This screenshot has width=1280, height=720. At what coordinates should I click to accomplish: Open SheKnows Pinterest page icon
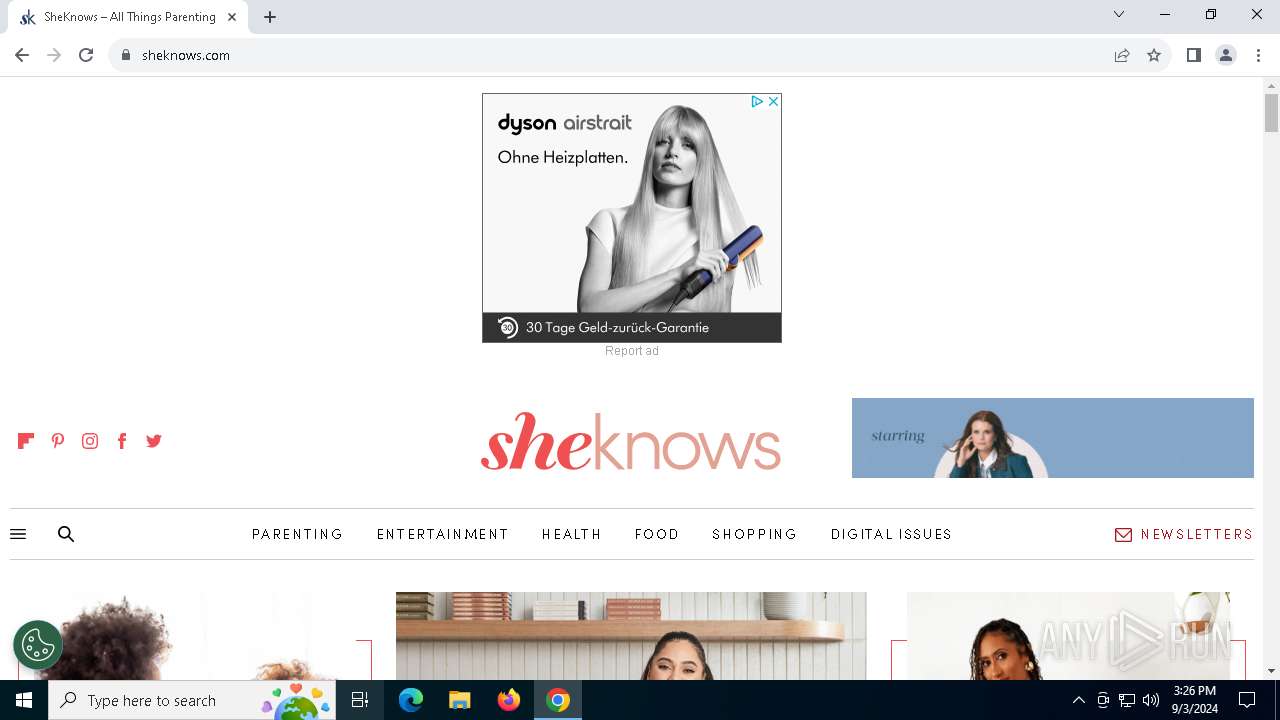point(58,441)
